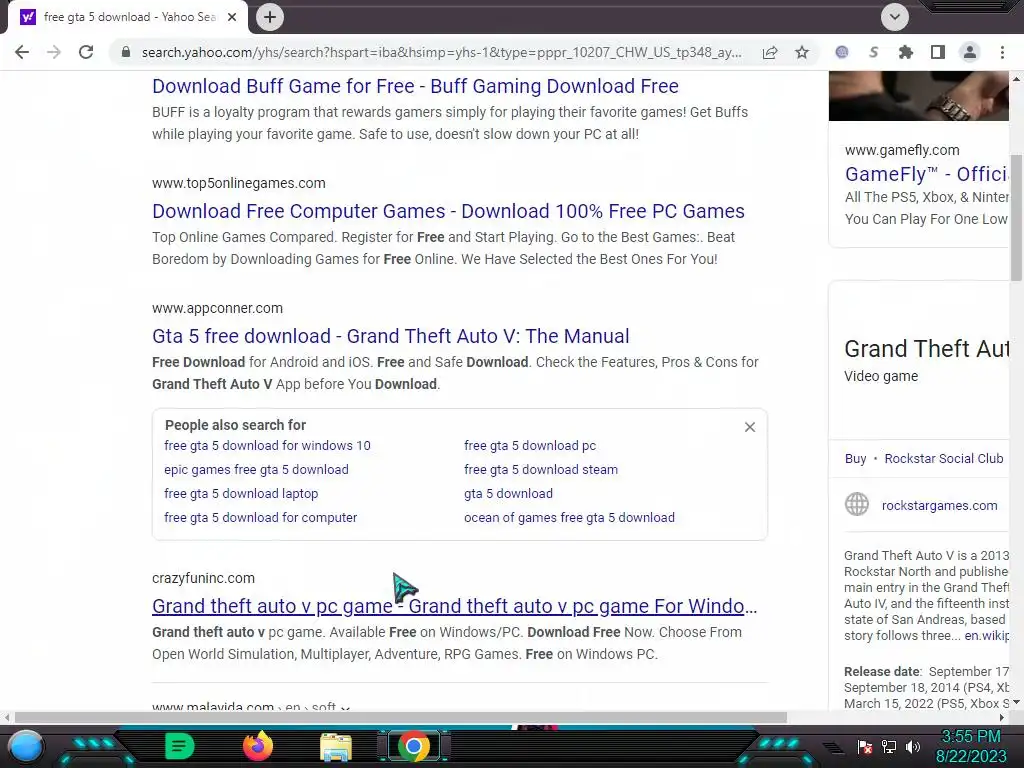Viewport: 1024px width, 768px height.
Task: Click the scroll down arrow
Action: point(1016,703)
